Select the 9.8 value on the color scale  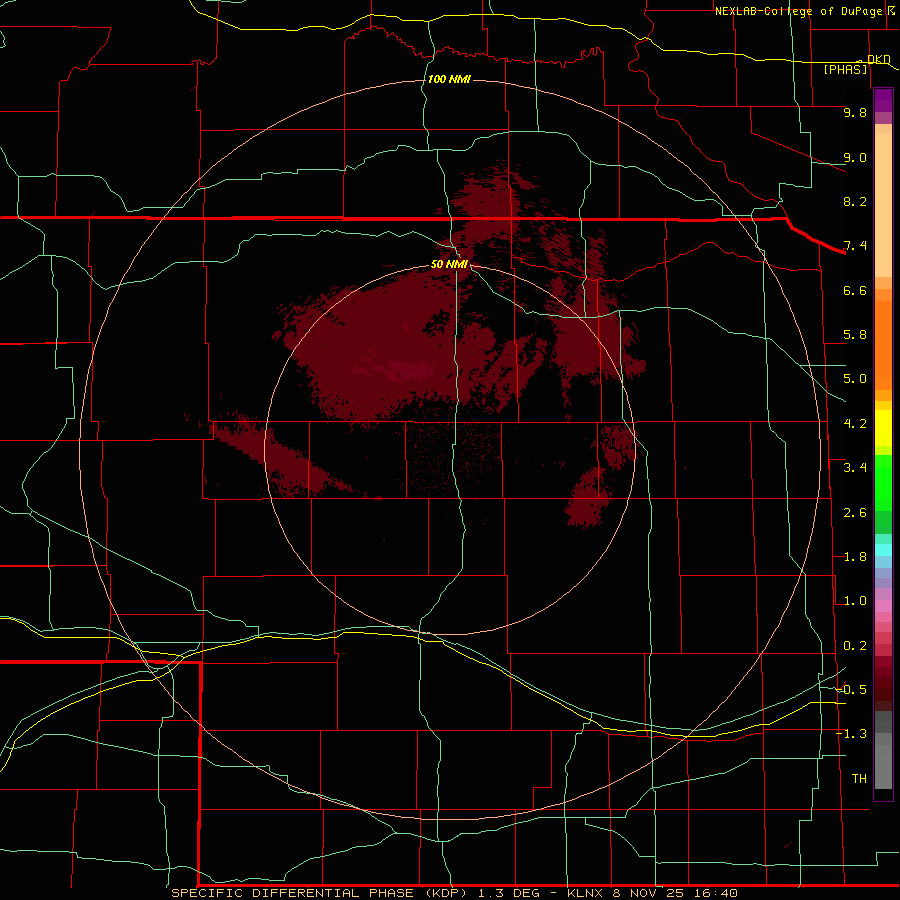[x=855, y=112]
